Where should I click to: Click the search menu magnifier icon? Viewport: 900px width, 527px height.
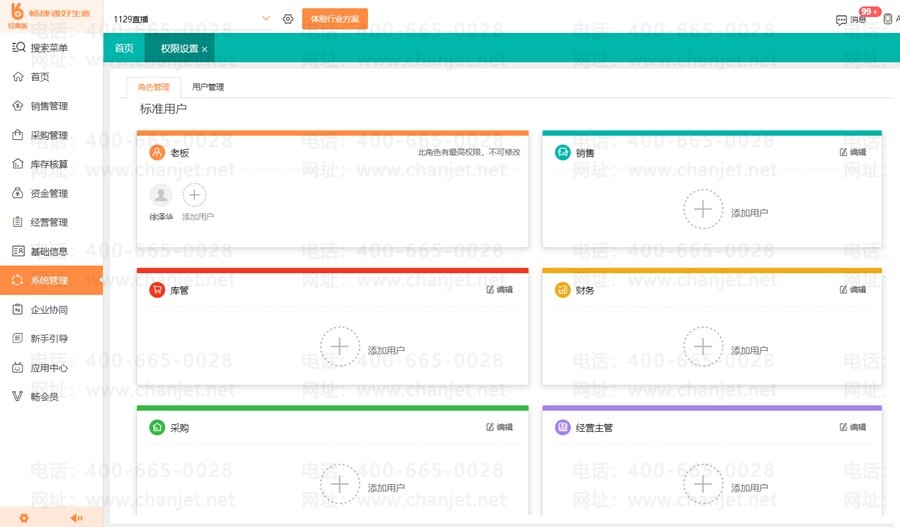click(x=18, y=47)
